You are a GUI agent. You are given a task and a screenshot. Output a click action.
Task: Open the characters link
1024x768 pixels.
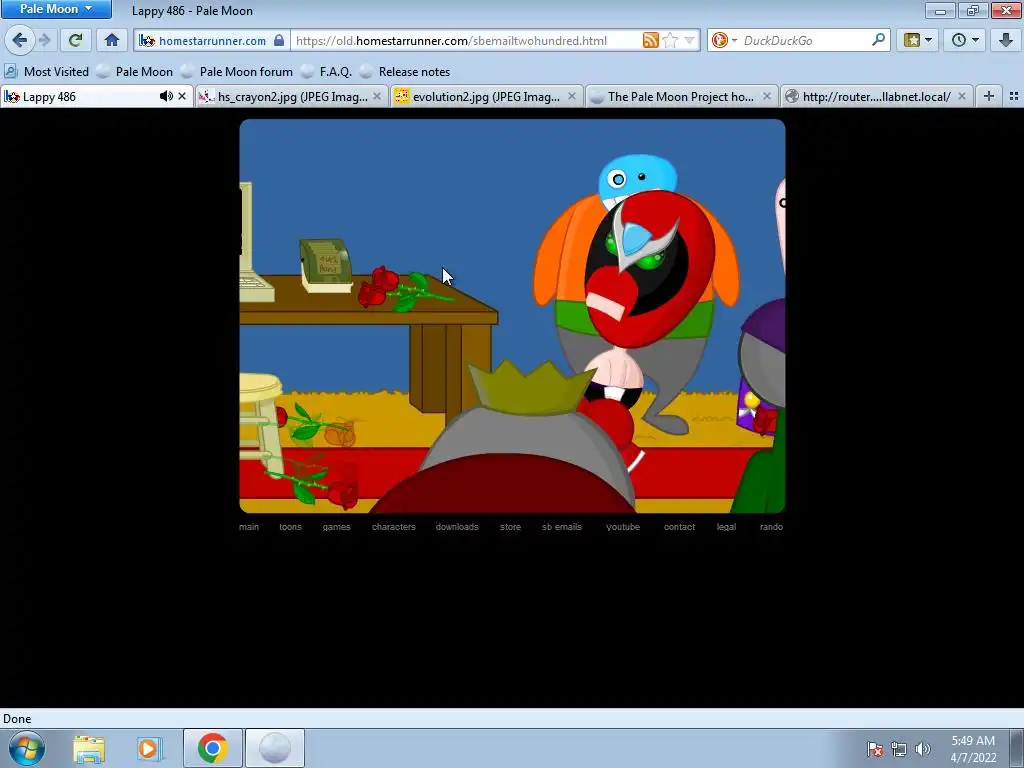394,527
